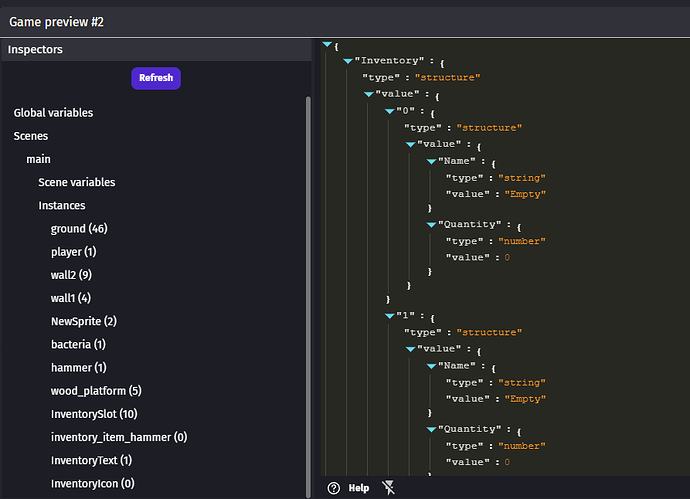The image size is (690, 499).
Task: Click the Help question mark icon
Action: (334, 488)
